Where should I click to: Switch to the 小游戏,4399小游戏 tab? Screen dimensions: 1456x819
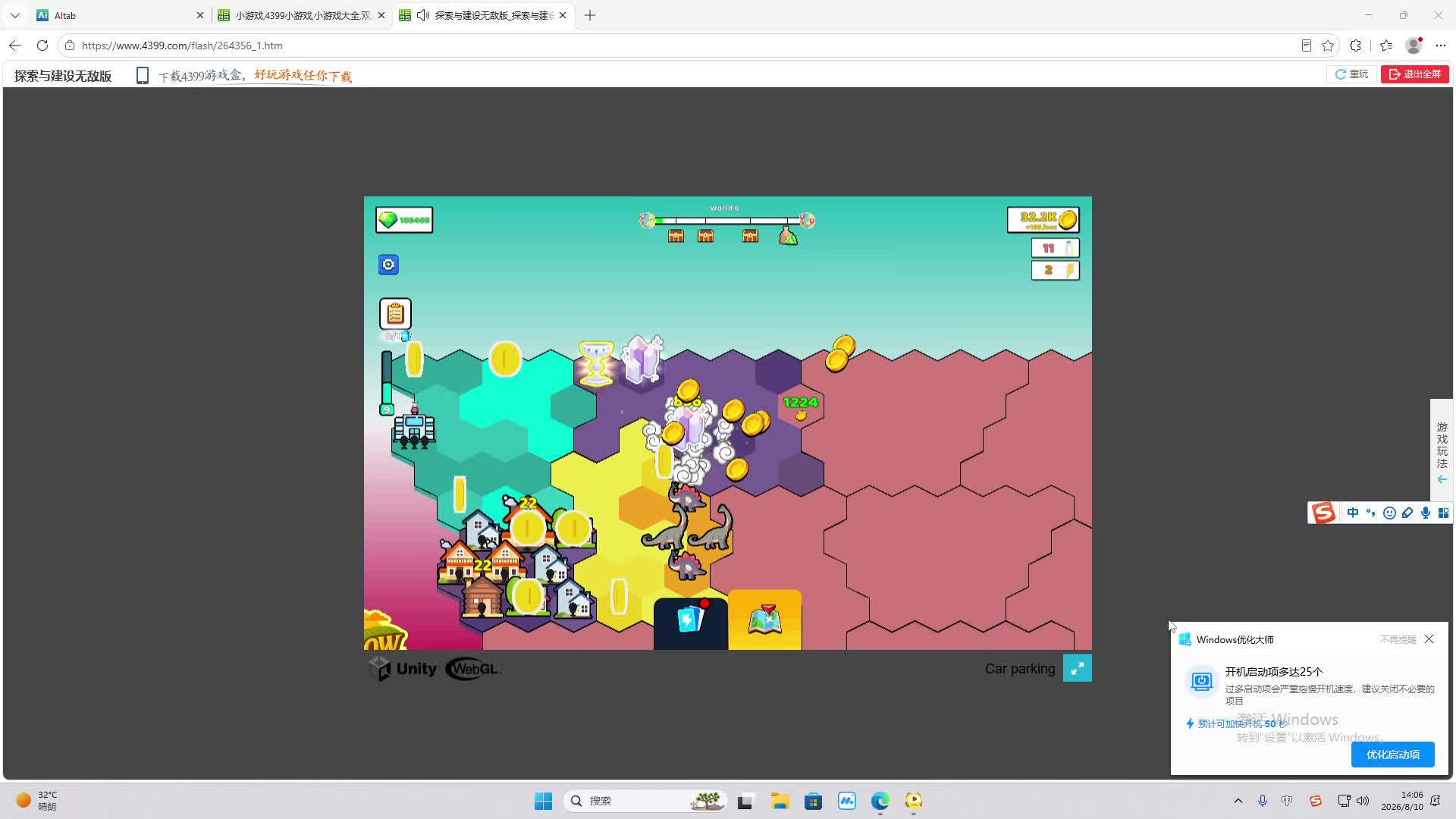[x=302, y=15]
